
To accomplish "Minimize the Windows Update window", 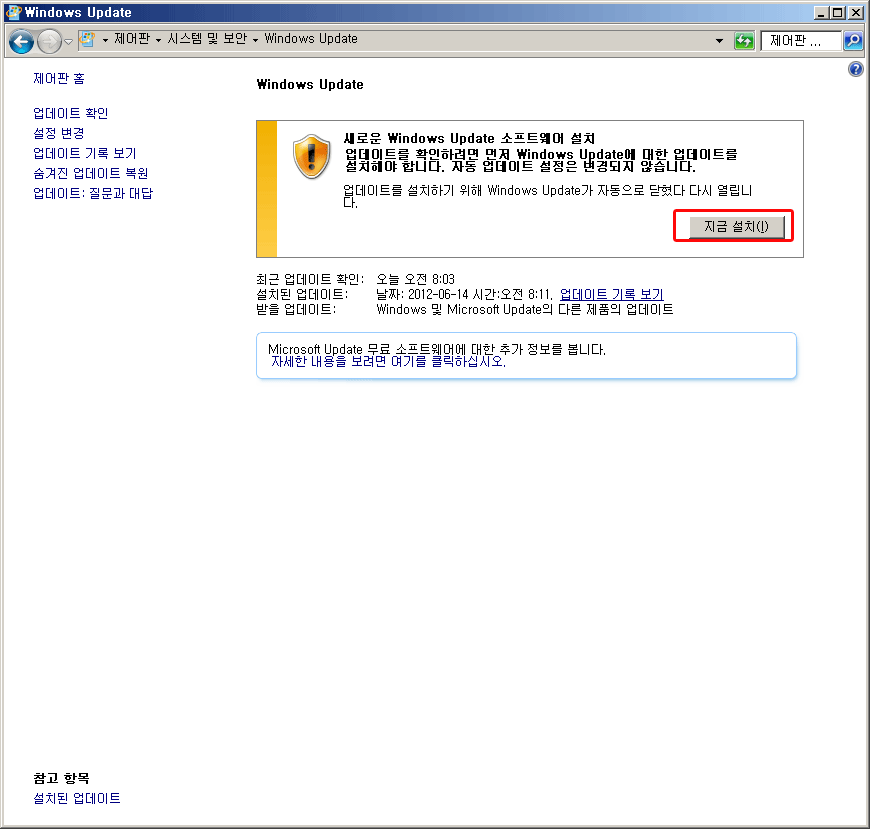I will point(822,12).
